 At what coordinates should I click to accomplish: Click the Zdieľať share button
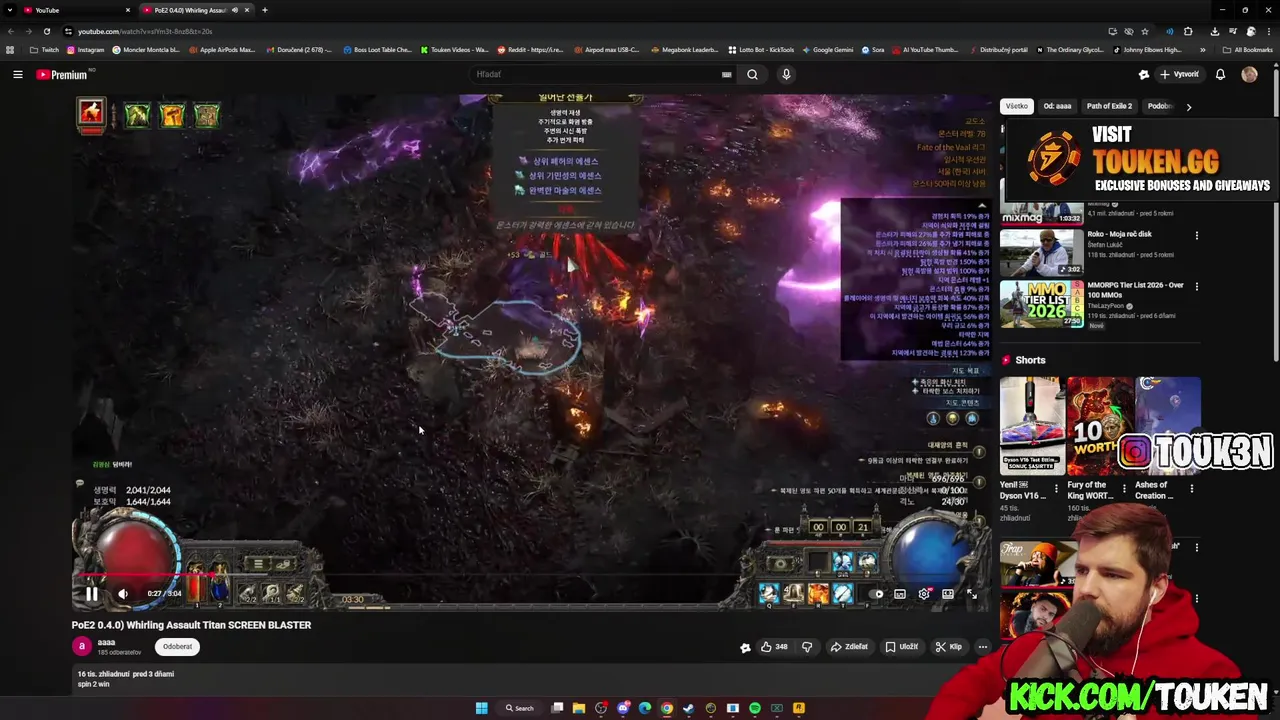849,647
